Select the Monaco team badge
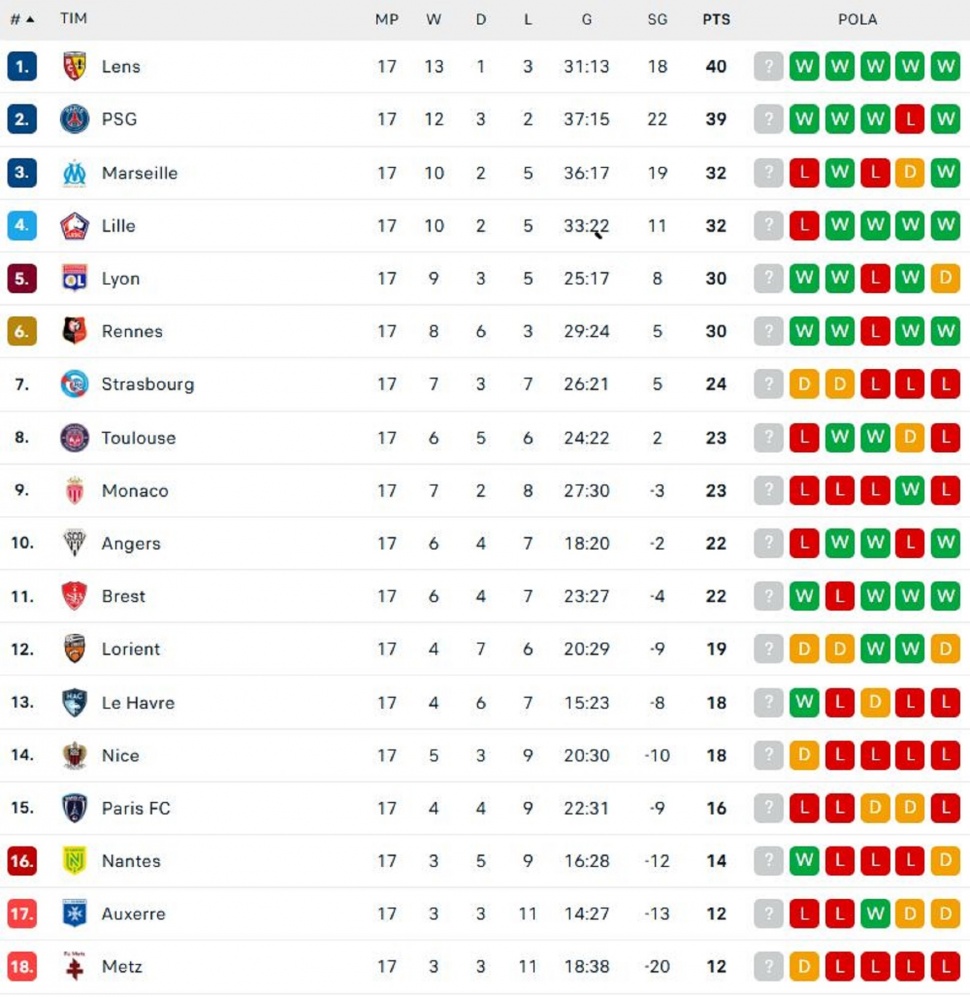970x997 pixels. coord(72,490)
